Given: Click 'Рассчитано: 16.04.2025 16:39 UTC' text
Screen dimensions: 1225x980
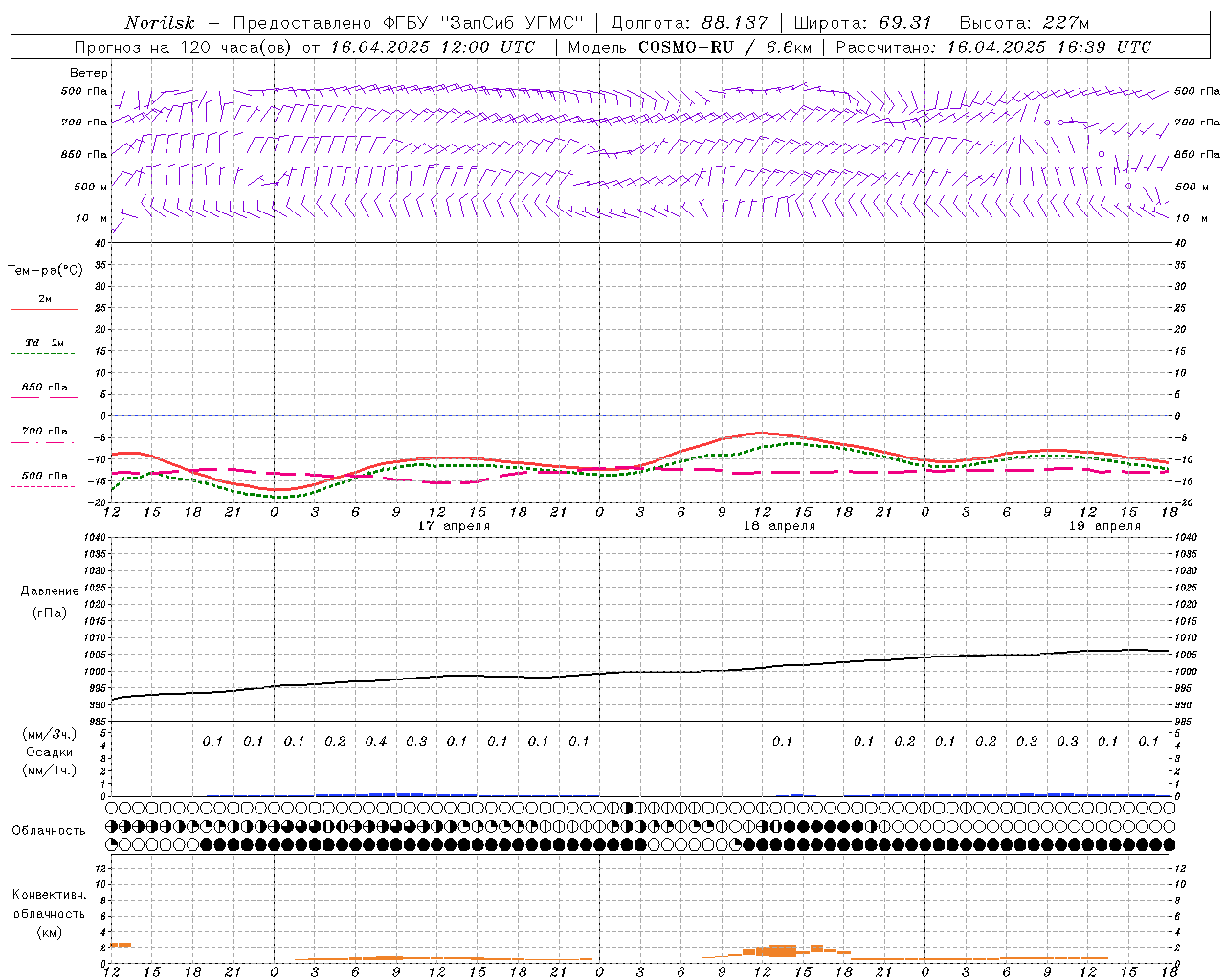Looking at the screenshot, I should tap(993, 47).
